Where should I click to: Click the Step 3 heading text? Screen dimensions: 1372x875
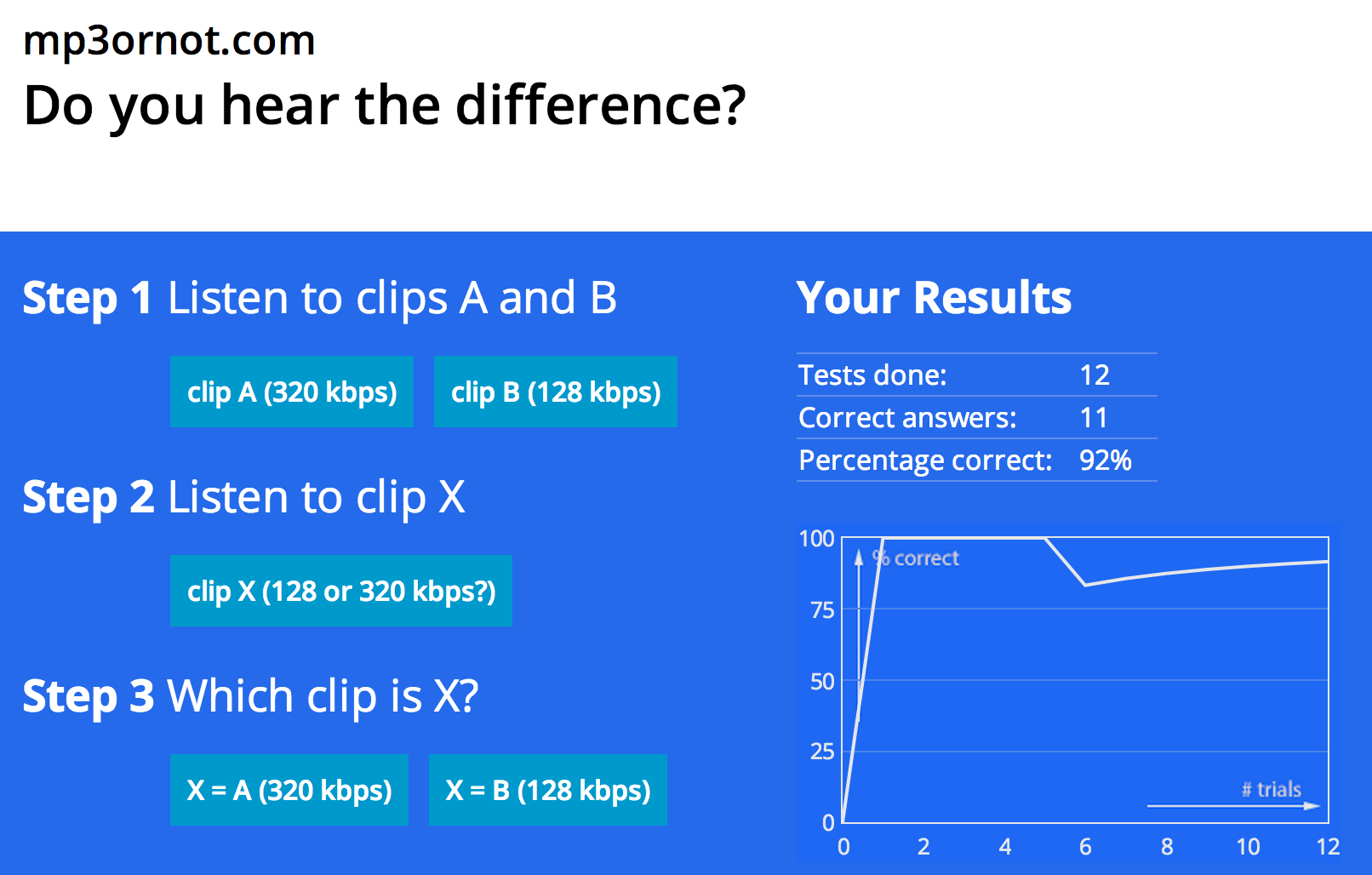[252, 695]
